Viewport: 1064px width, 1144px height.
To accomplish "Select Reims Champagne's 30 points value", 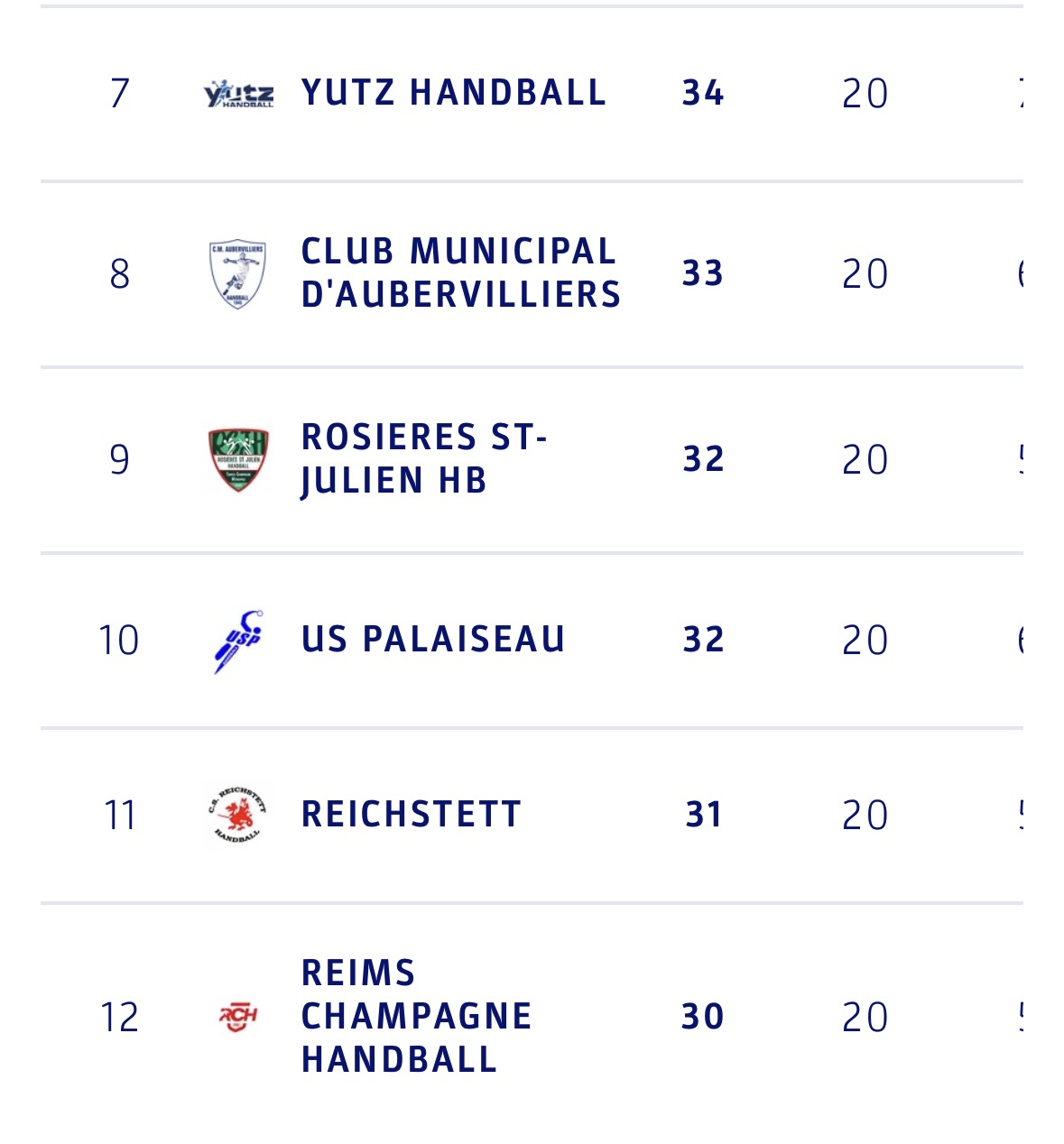I will pyautogui.click(x=703, y=1017).
